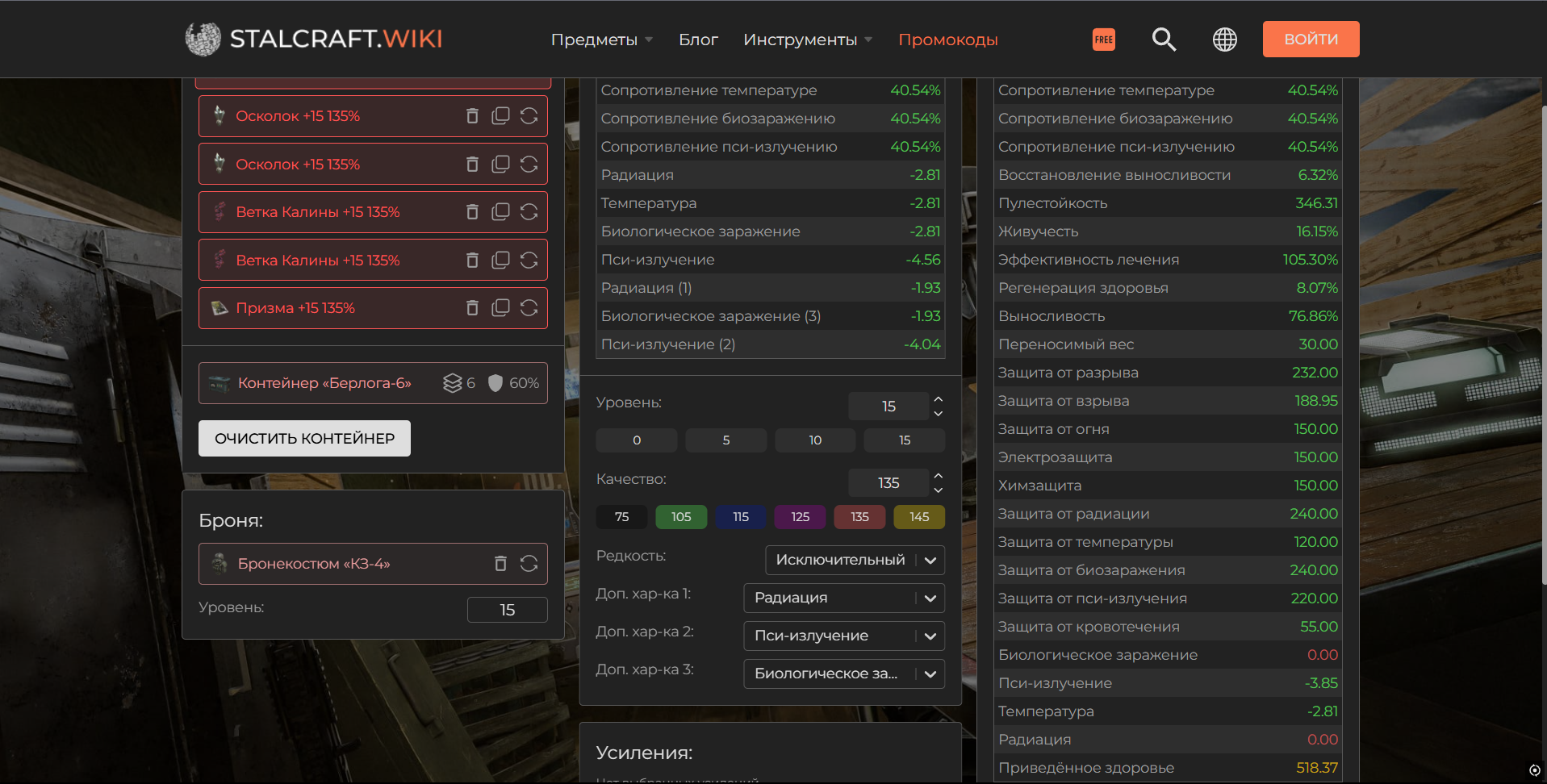The width and height of the screenshot is (1547, 784).
Task: Expand the Доп. хар-ка 1 Радиация dropdown
Action: tap(844, 598)
